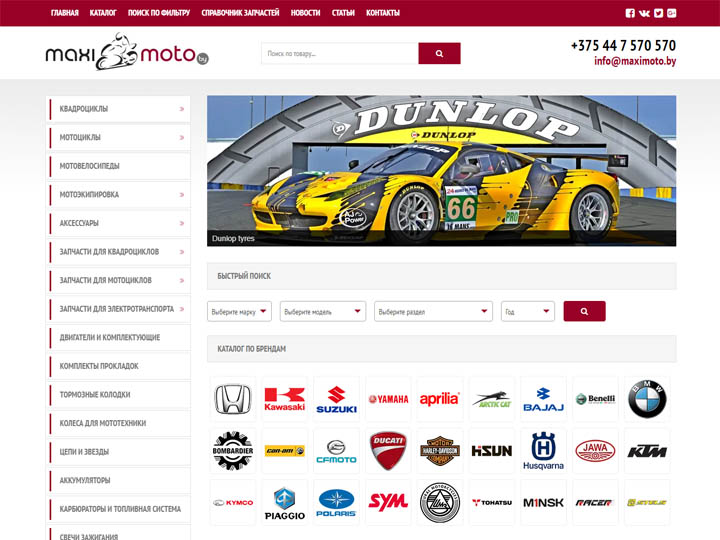The width and height of the screenshot is (720, 540).
Task: Open 'Двигатели и комплектующие' sidebar category
Action: tap(118, 338)
